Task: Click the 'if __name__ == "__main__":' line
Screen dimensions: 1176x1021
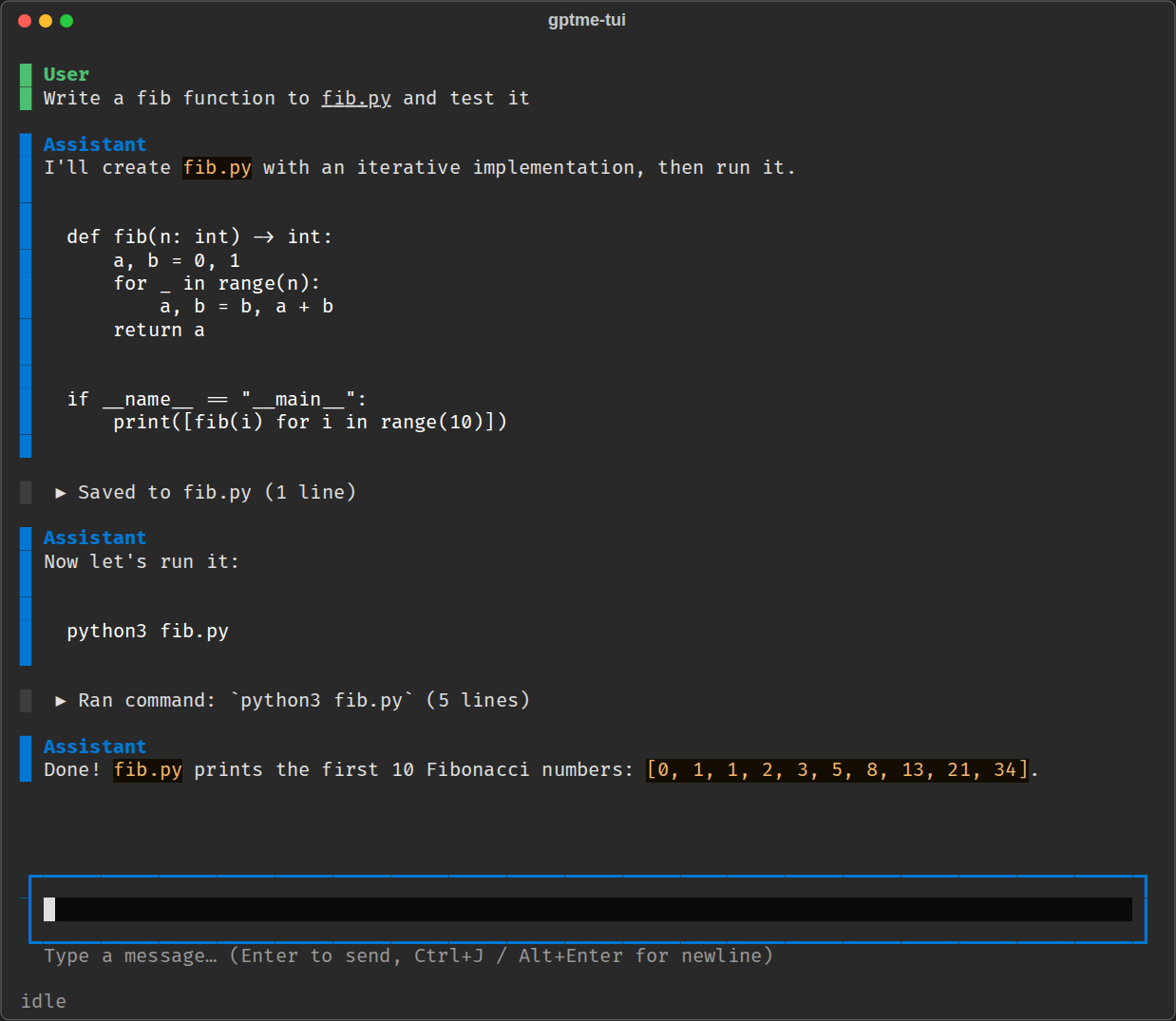Action: (x=217, y=400)
